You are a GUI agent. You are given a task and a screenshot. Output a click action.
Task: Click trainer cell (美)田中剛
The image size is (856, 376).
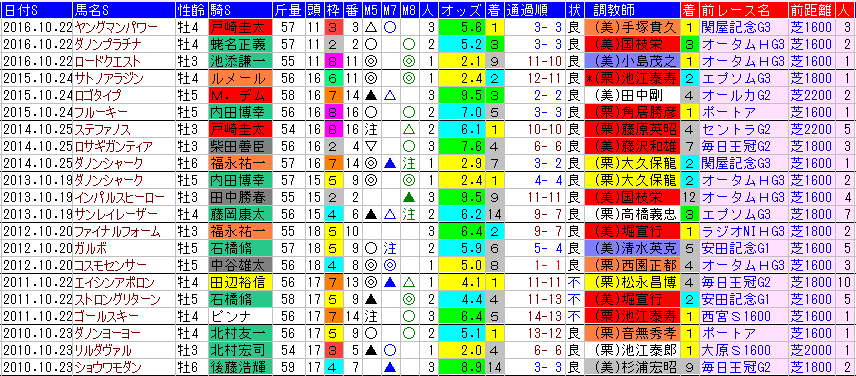tap(632, 95)
